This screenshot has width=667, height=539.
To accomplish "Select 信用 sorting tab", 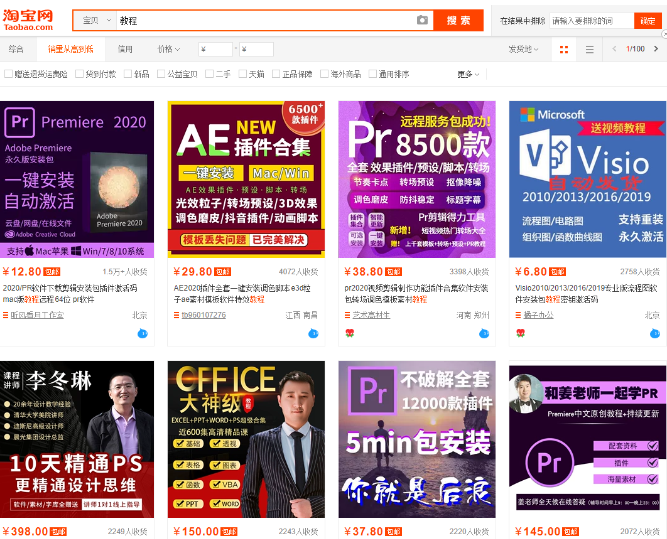I will point(125,49).
